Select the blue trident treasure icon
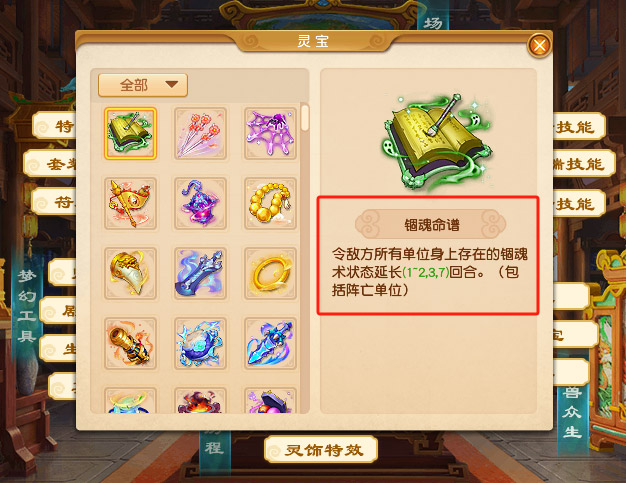 pos(200,273)
